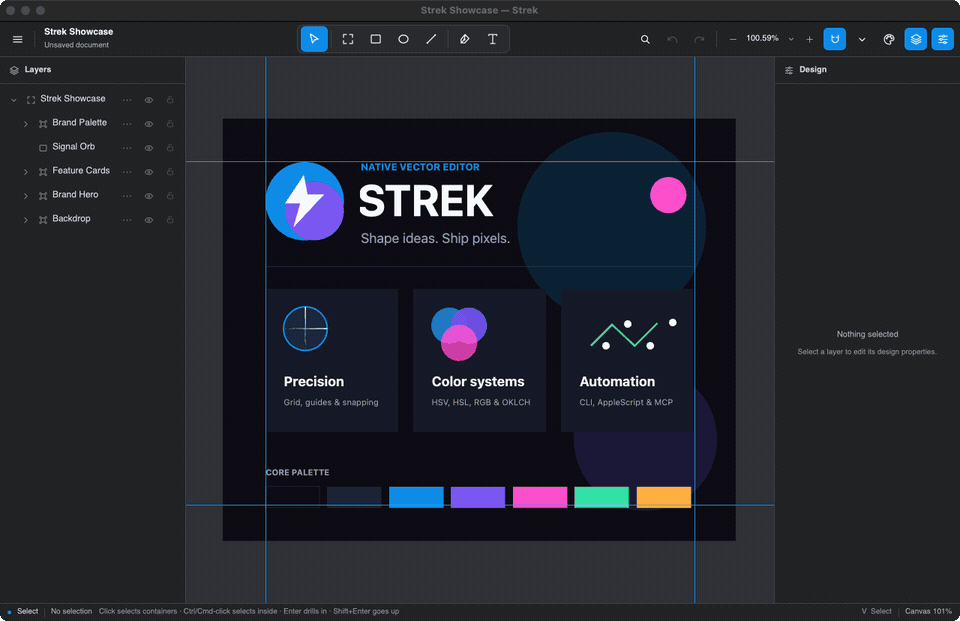
Task: Click the purple palette swatch on canvas
Action: point(478,497)
